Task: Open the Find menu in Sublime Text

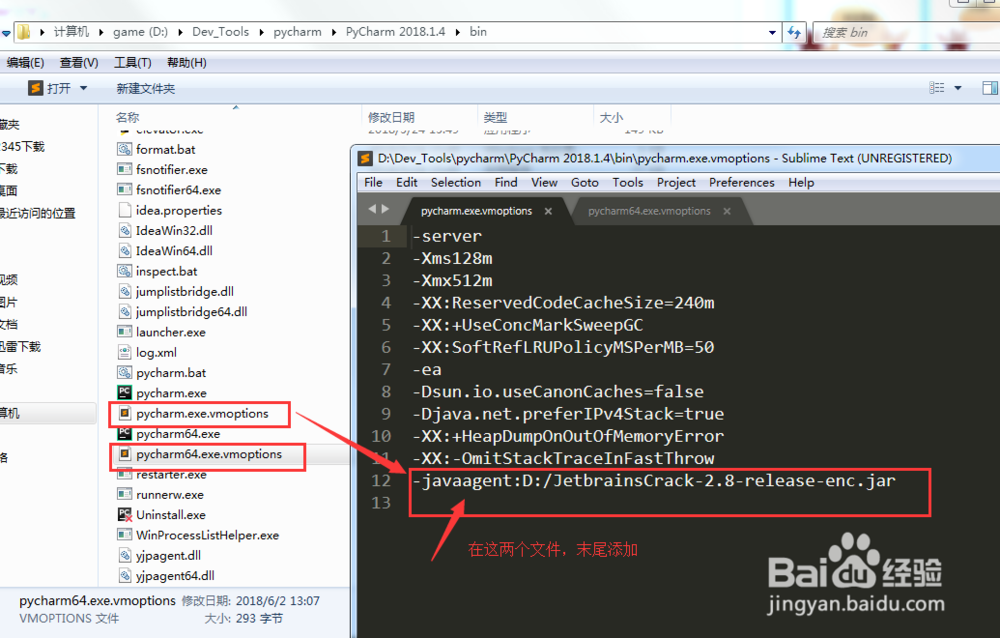Action: coord(506,182)
